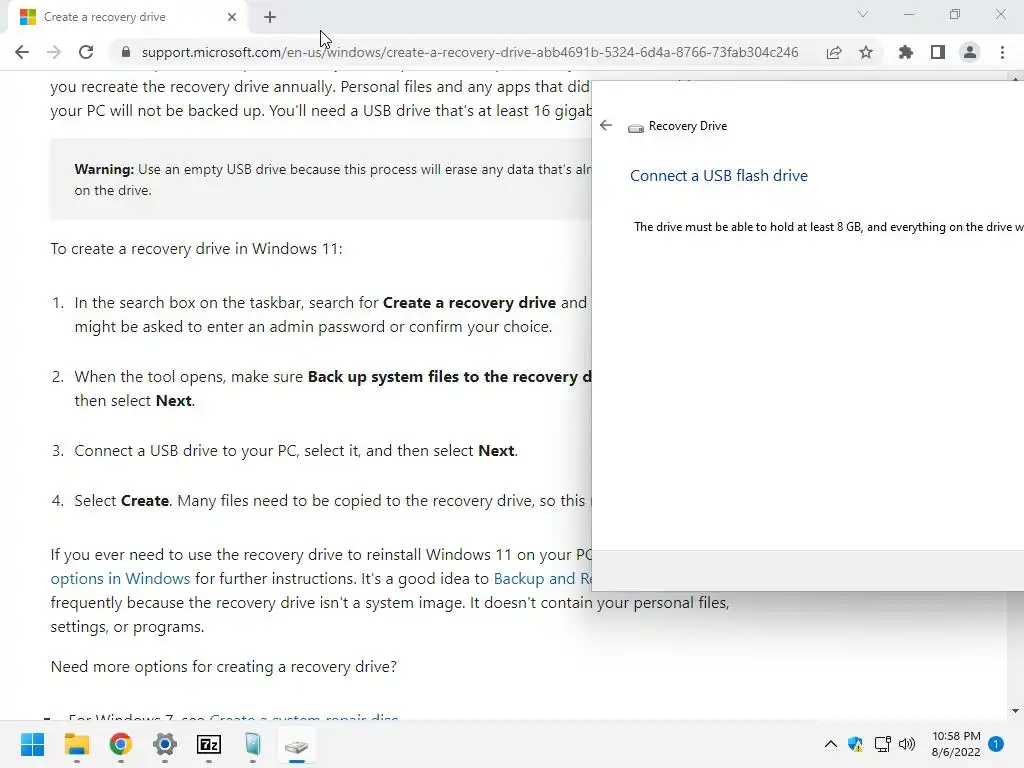
Task: Reload the Microsoft support page
Action: pyautogui.click(x=86, y=52)
